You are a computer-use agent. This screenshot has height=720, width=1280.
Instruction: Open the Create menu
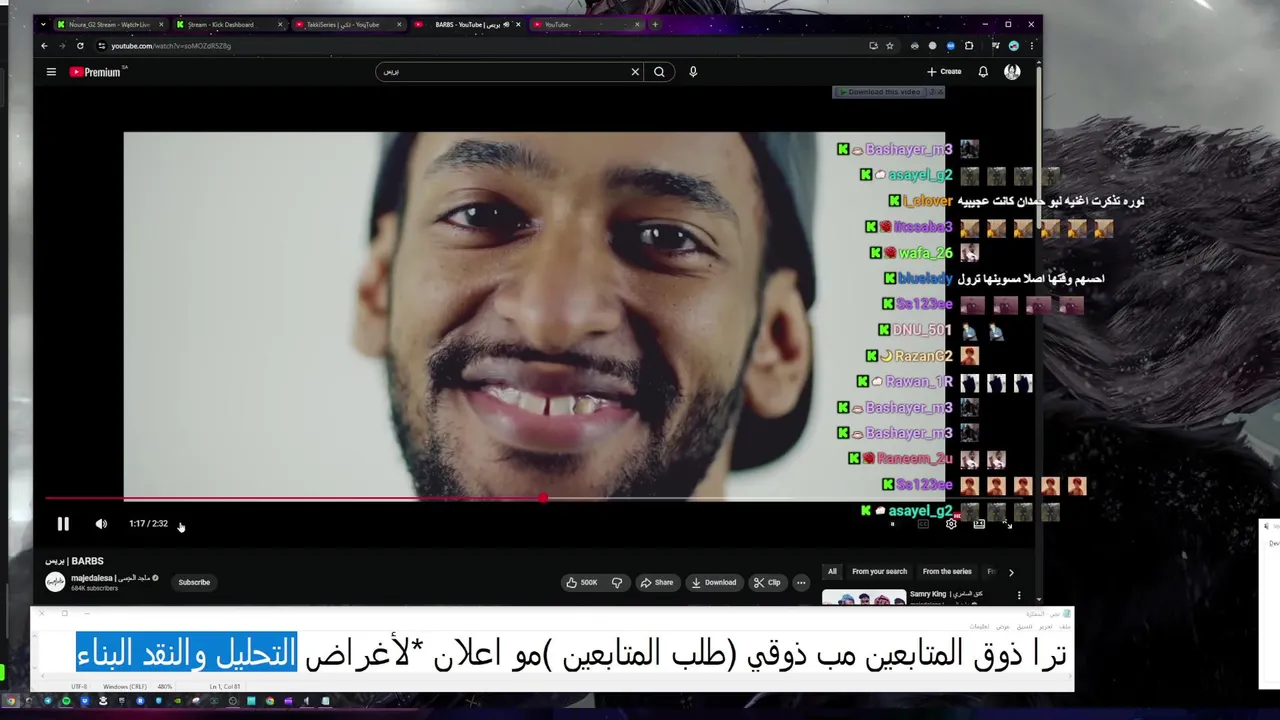click(944, 72)
